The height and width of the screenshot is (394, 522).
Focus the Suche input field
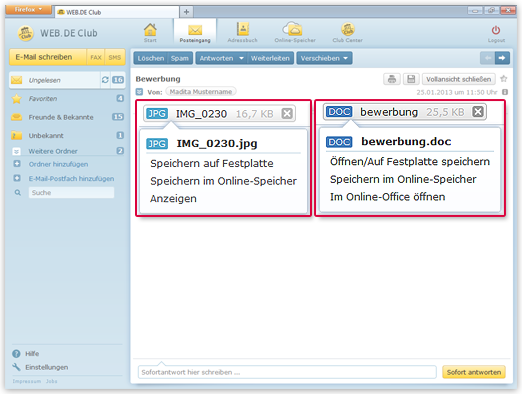[71, 193]
